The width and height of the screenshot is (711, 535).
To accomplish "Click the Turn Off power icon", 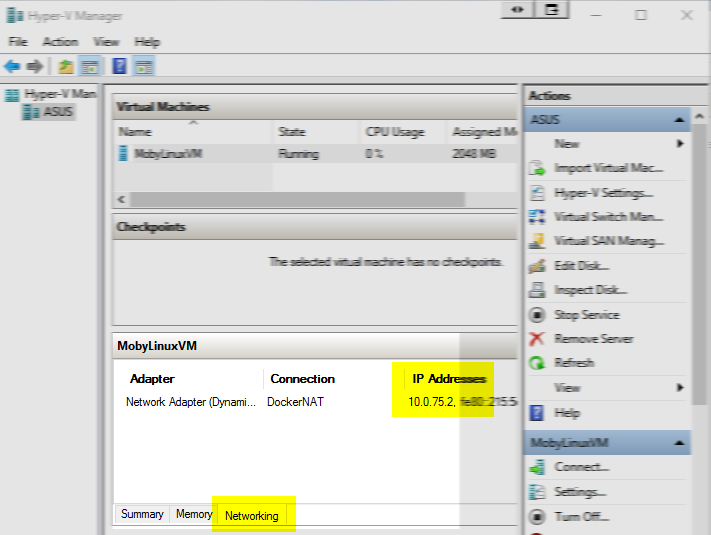I will click(536, 516).
